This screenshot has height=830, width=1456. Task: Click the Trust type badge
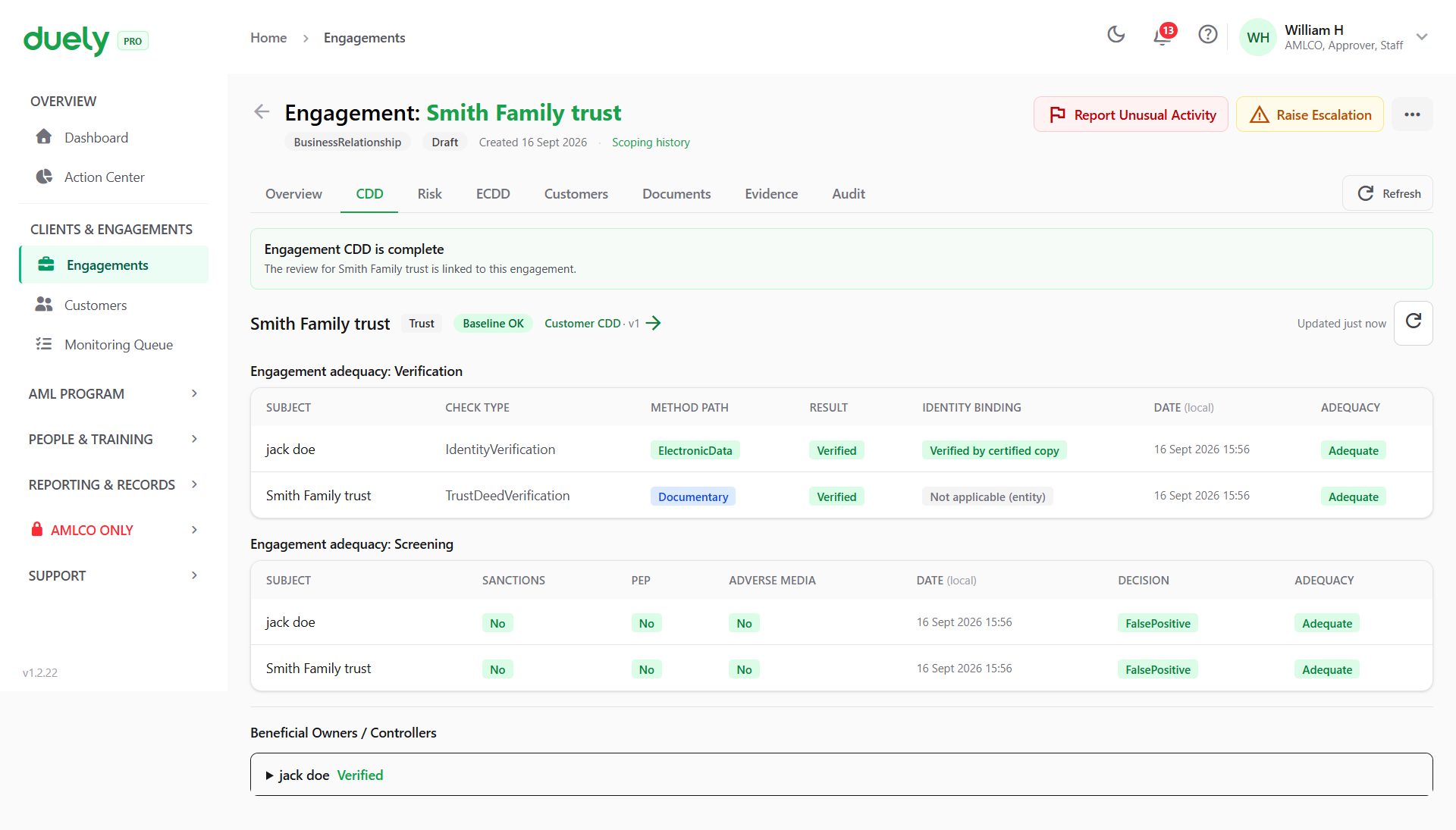pyautogui.click(x=422, y=324)
